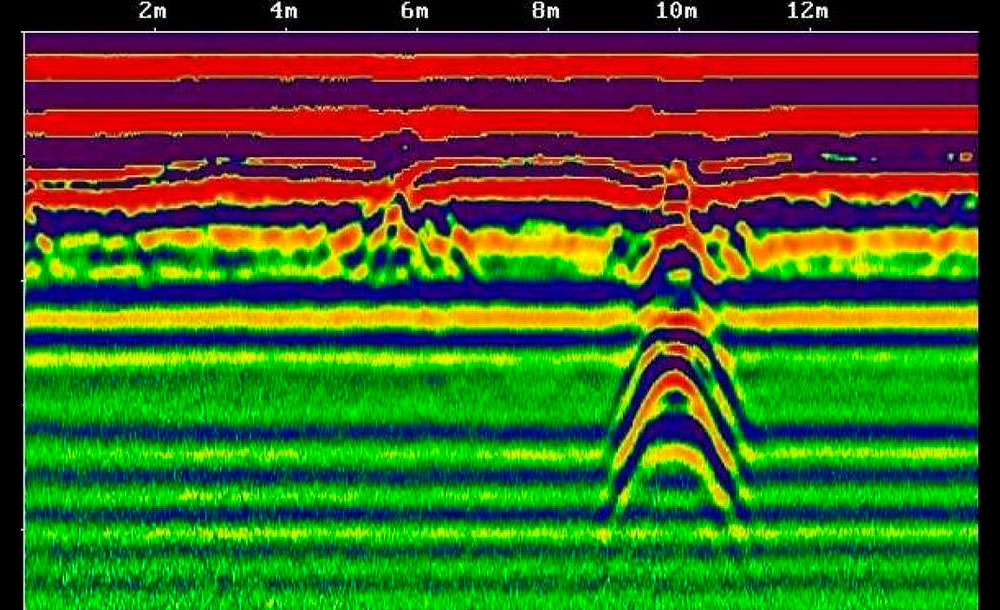Screen dimensions: 1000x610
Task: Click the topmost purple band of the radargram
Action: click(500, 43)
